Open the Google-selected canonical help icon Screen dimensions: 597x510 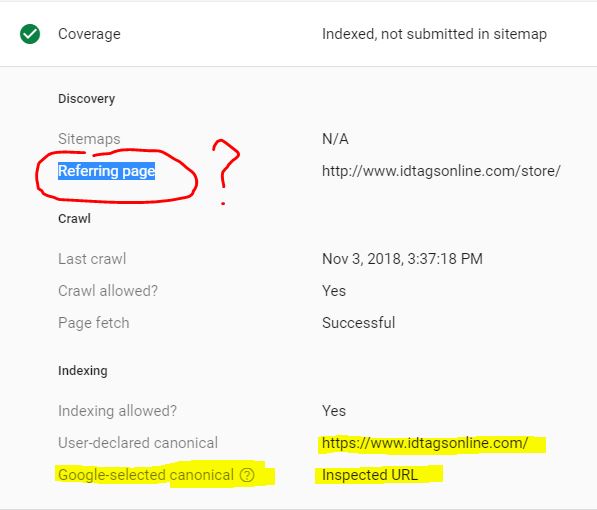247,475
